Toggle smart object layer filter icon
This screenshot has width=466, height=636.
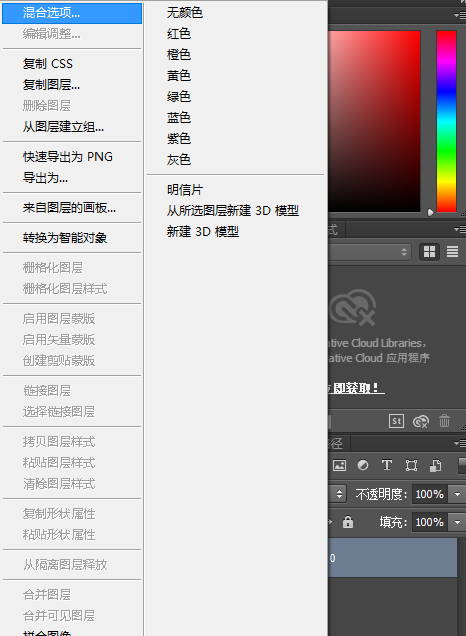(435, 466)
